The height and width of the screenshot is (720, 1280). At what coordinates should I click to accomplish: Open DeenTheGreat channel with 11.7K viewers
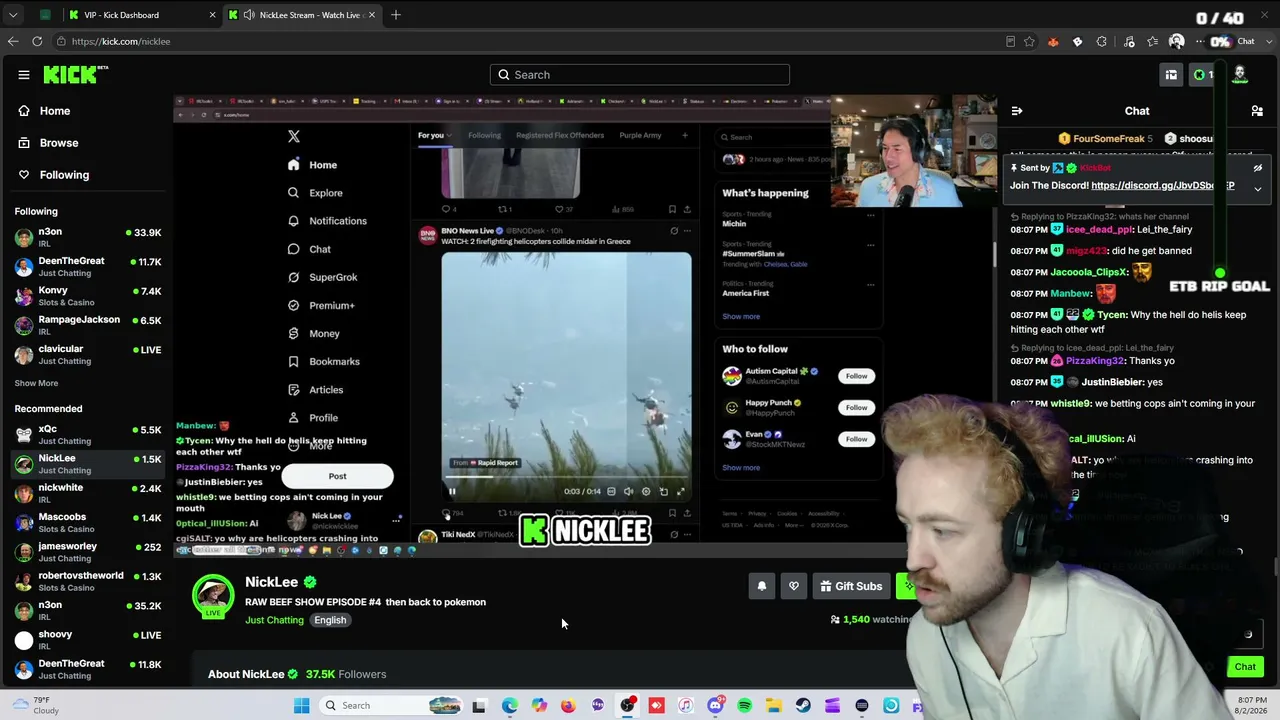pos(88,267)
